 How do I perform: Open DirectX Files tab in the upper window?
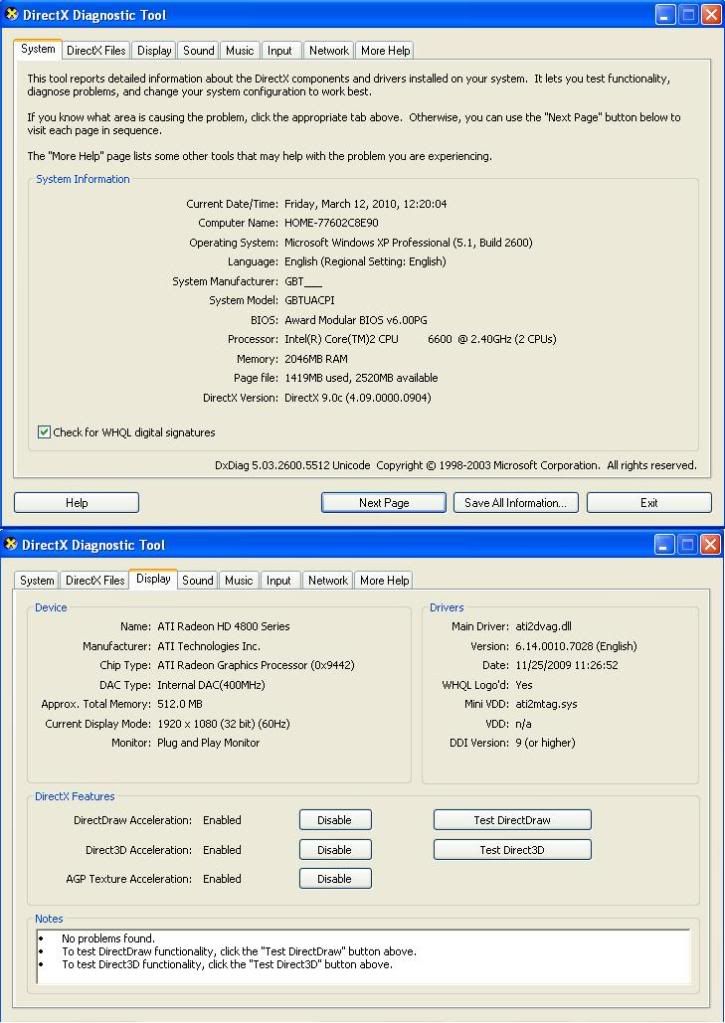tap(96, 51)
